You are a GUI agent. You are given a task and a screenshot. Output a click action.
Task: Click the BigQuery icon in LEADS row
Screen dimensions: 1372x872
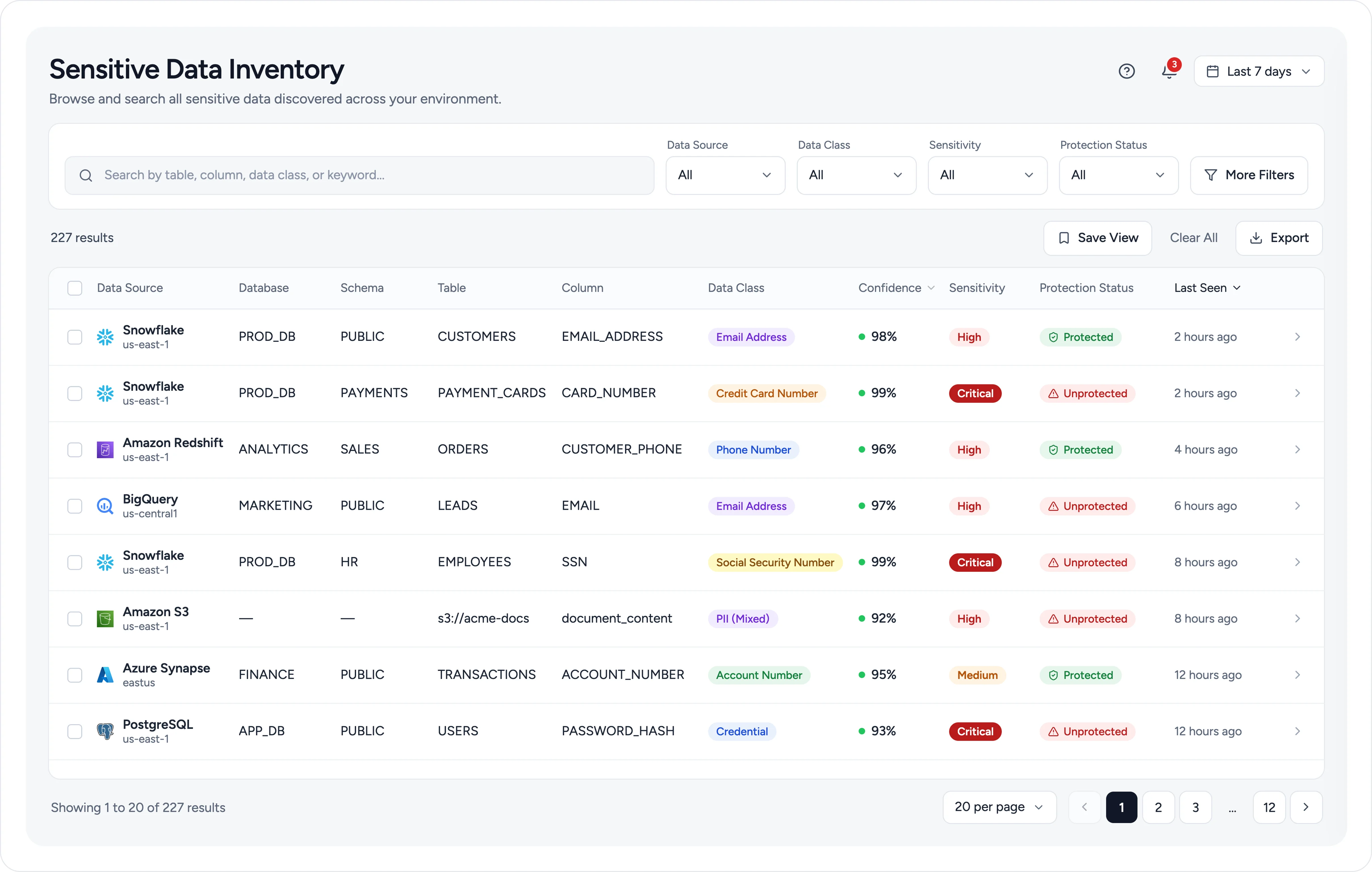(x=106, y=506)
